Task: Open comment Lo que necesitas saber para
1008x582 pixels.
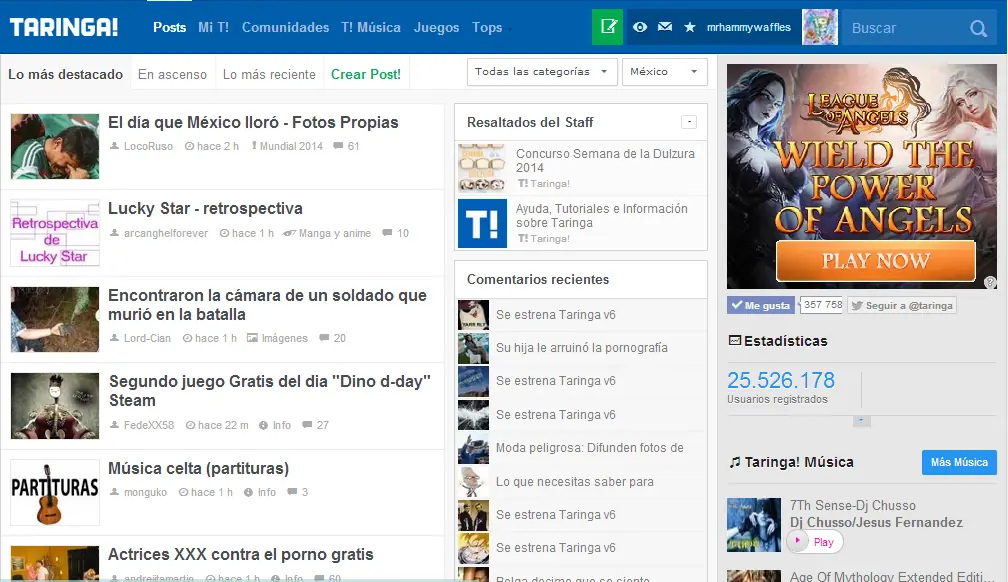Action: (x=575, y=481)
